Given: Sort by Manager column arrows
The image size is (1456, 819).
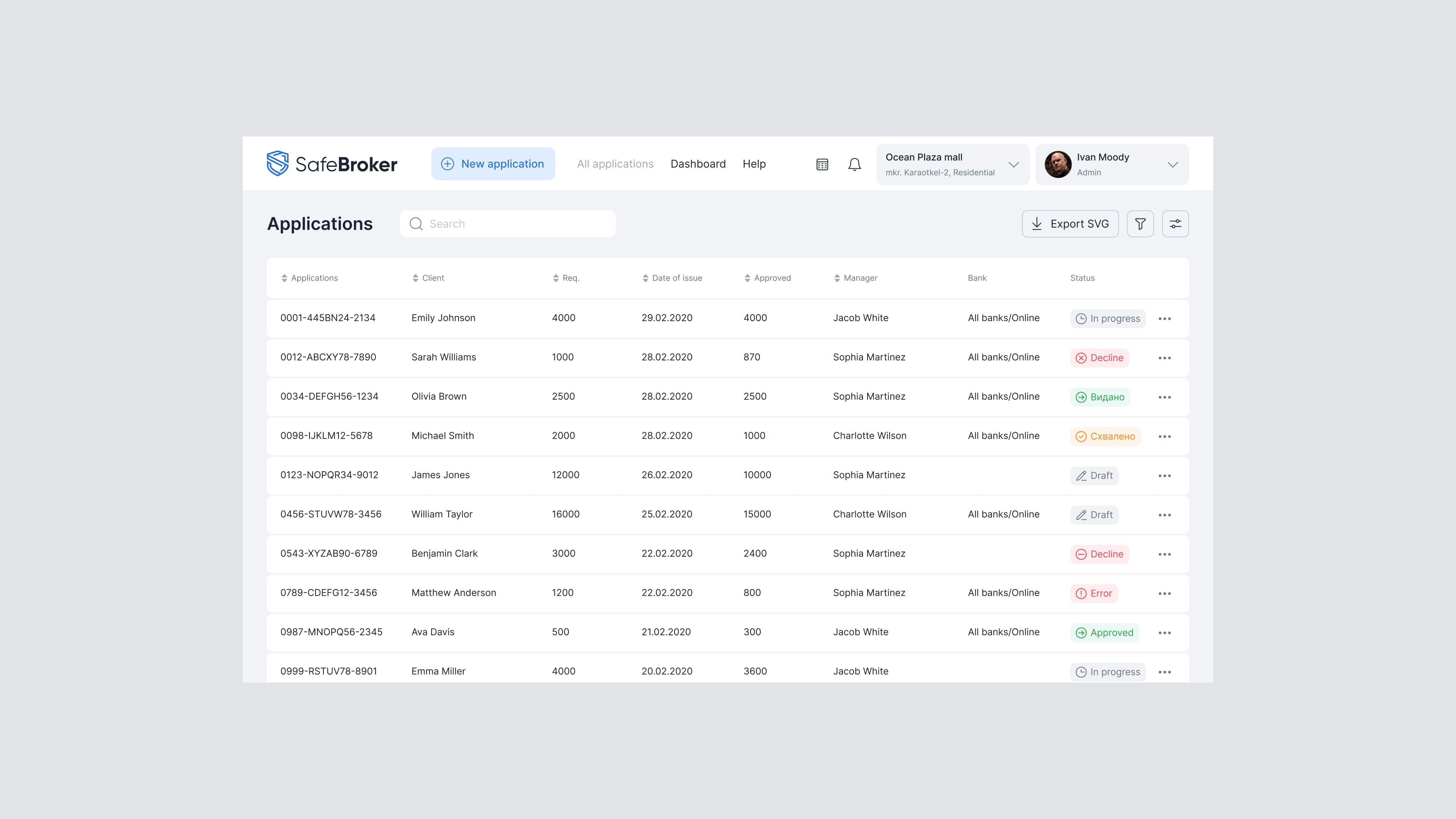Looking at the screenshot, I should (837, 278).
